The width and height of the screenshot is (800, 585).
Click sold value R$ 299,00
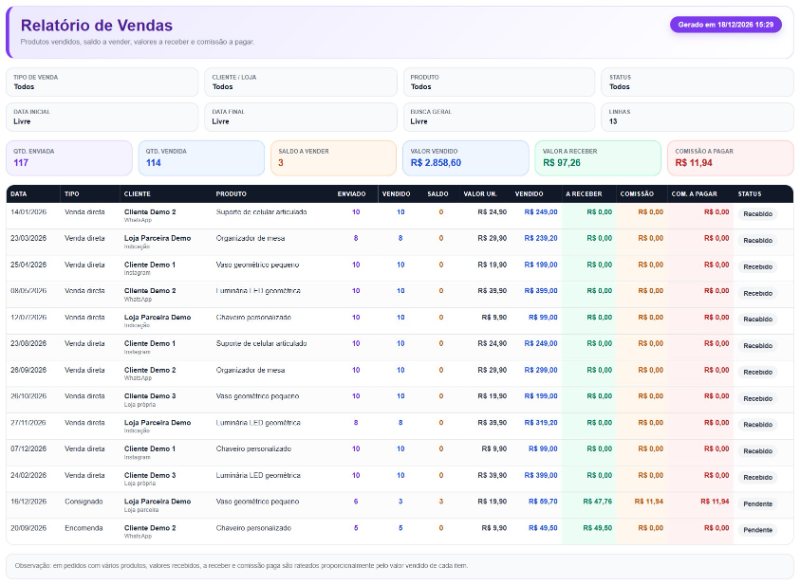click(x=541, y=370)
